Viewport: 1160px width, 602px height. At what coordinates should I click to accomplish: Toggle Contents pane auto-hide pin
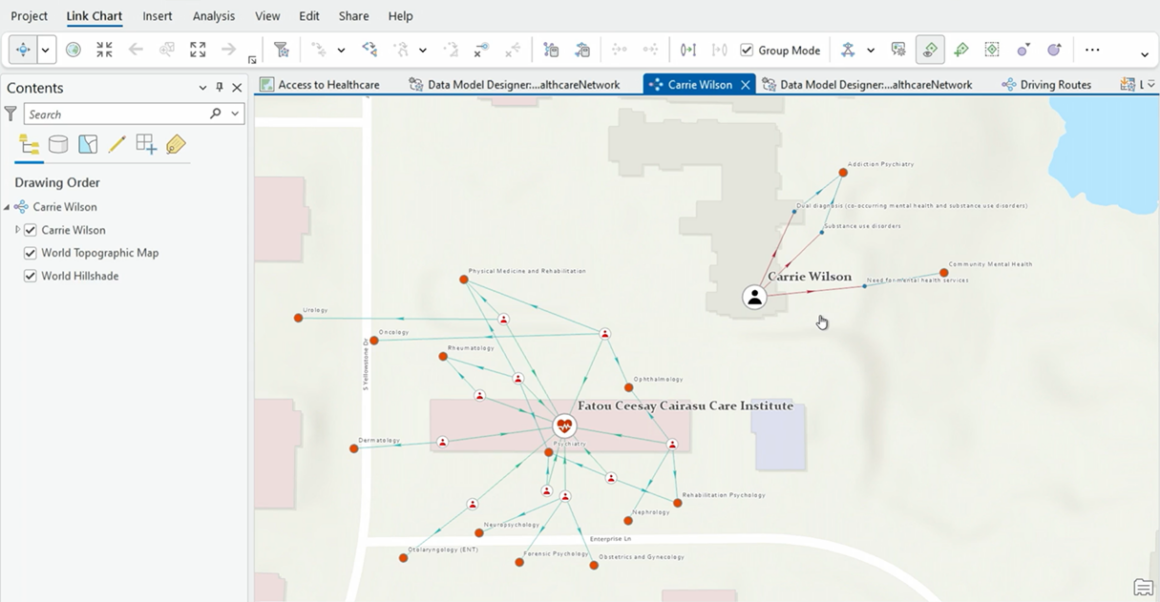tap(219, 87)
